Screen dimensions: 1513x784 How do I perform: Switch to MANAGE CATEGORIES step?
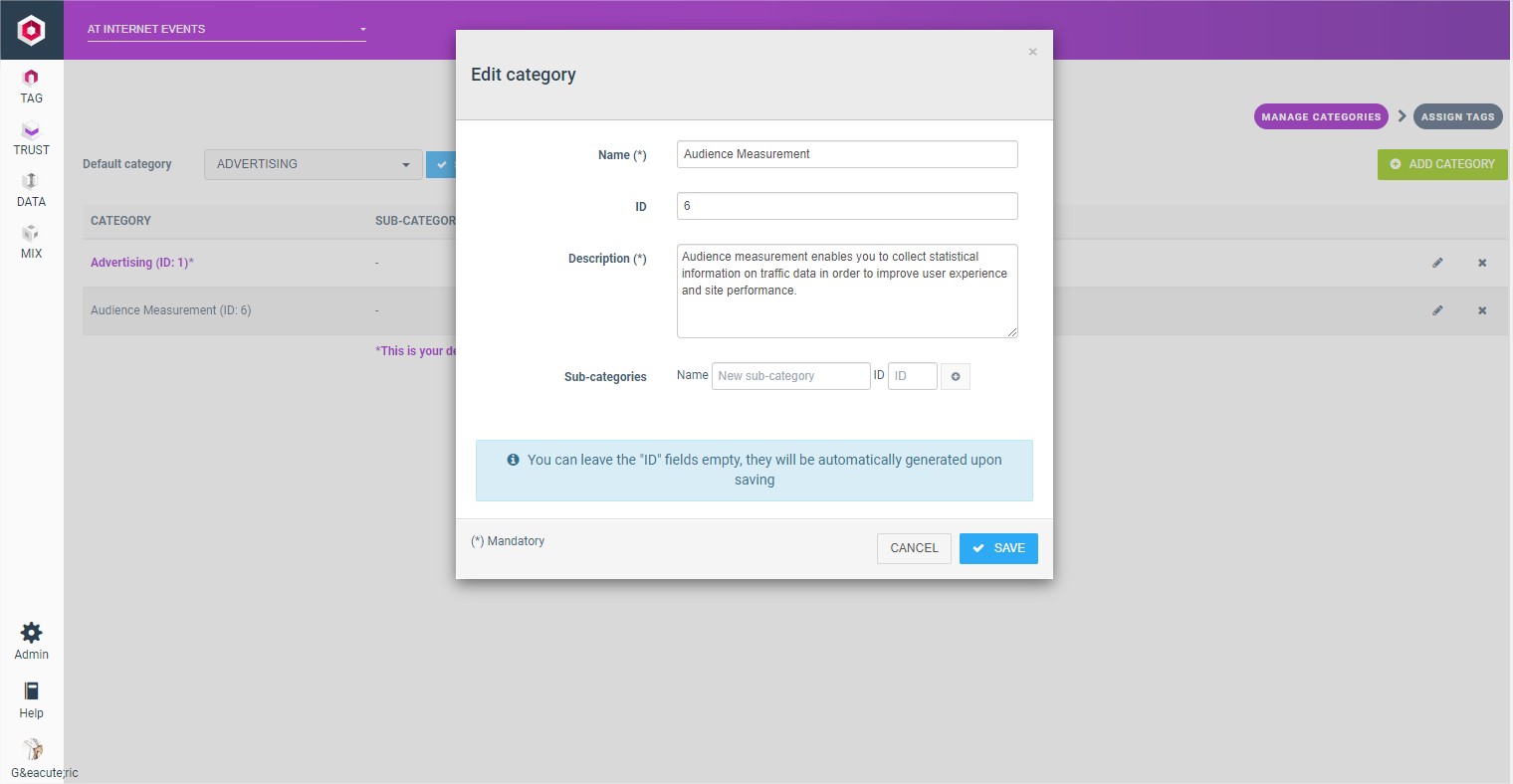pos(1321,116)
